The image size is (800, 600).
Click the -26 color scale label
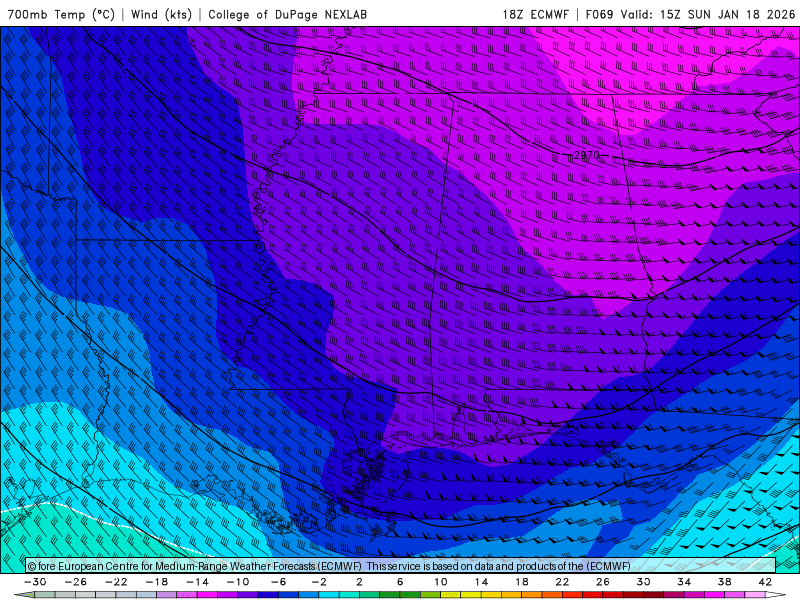pos(76,582)
